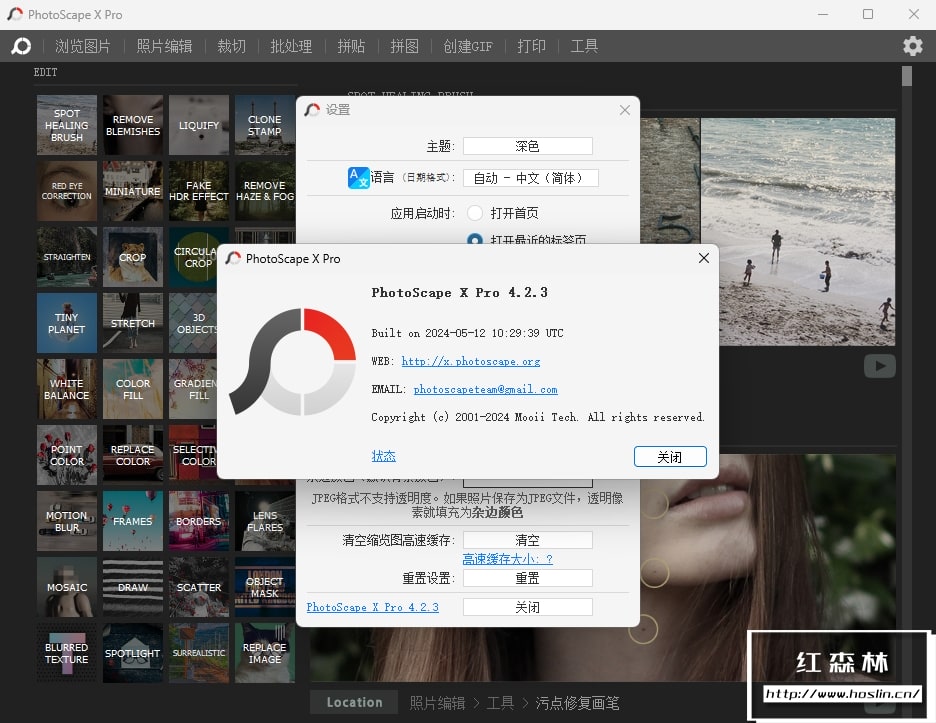This screenshot has height=723, width=936.
Task: Select the Point Color tile
Action: (x=67, y=455)
